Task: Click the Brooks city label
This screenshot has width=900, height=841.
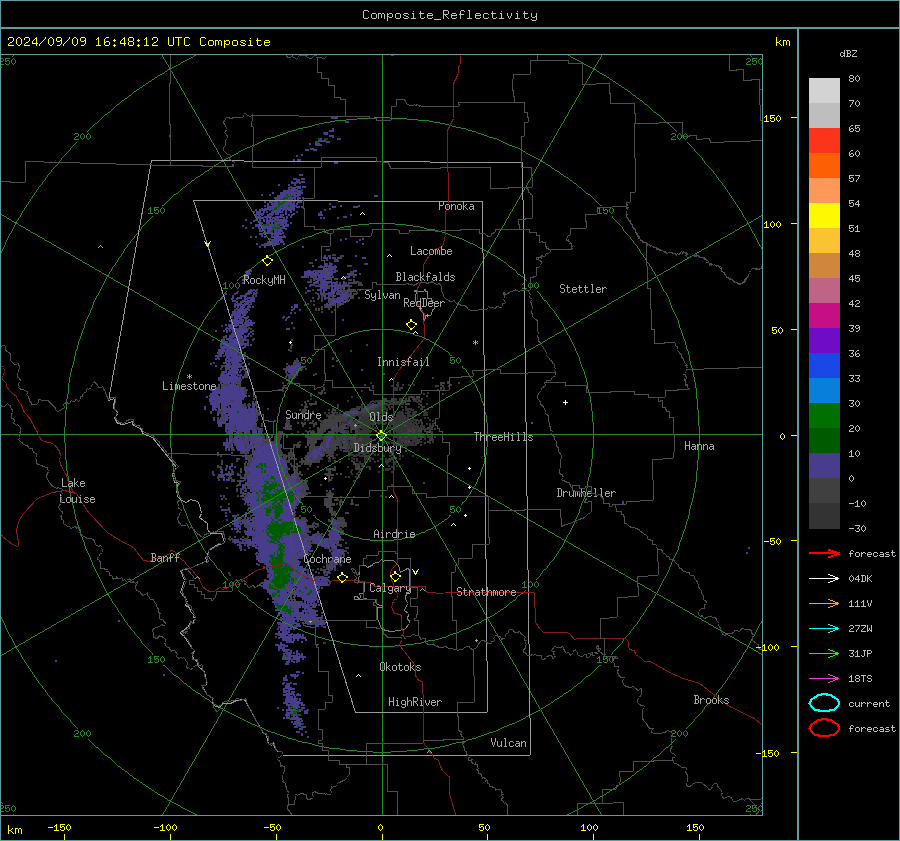Action: pyautogui.click(x=711, y=700)
